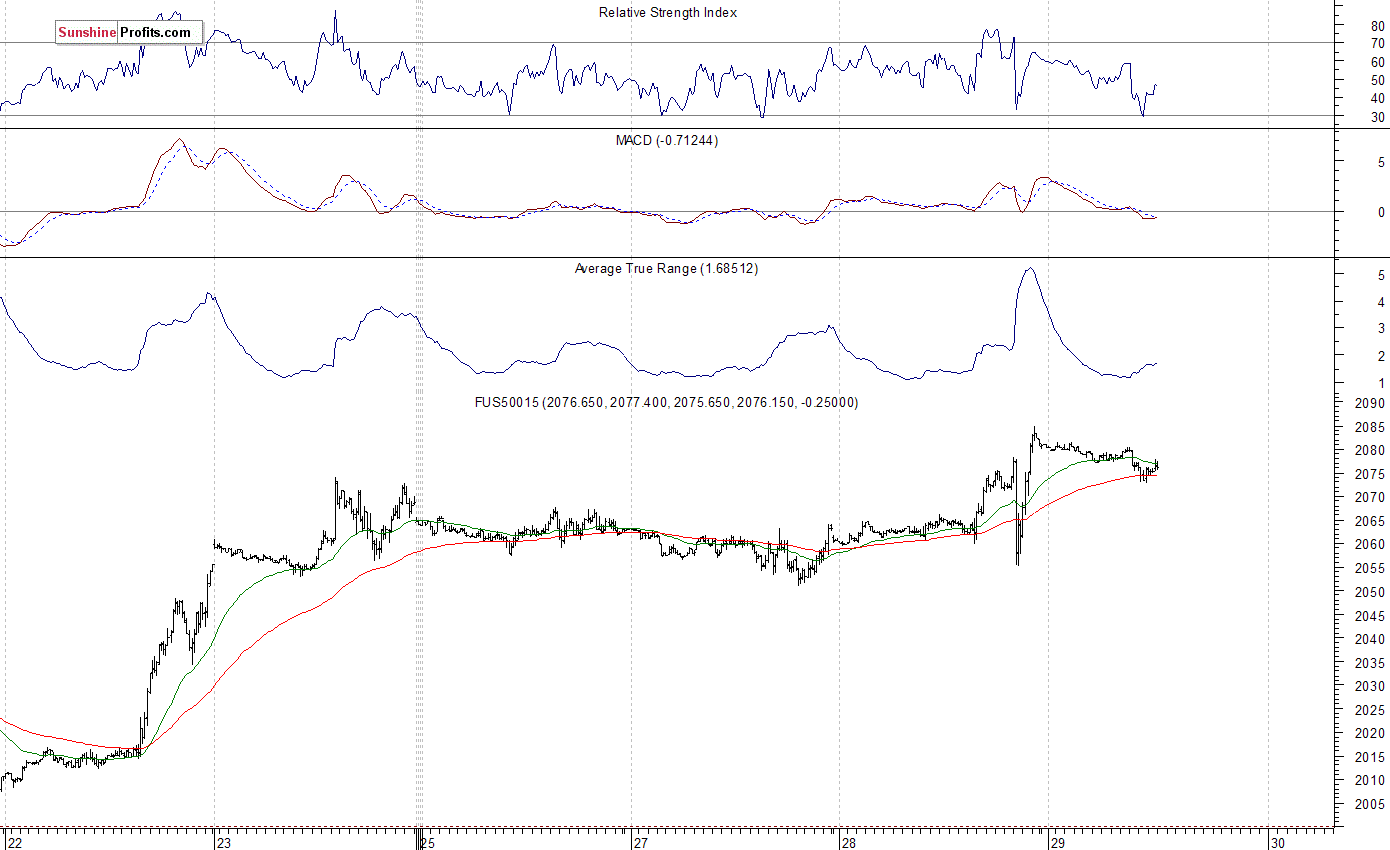Click the MACD 5 axis label
This screenshot has height=850, width=1390.
click(1381, 162)
